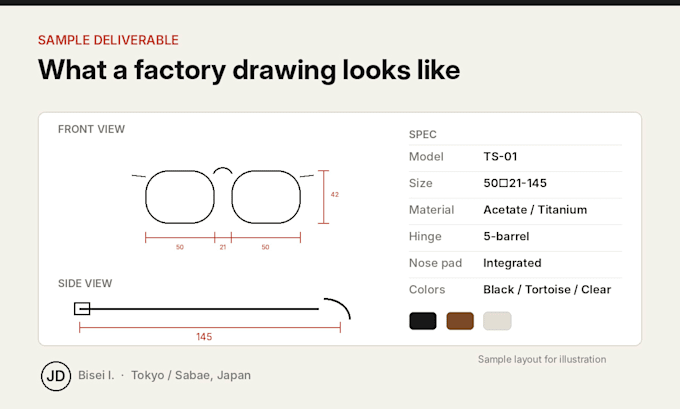
Task: Click the material value 'Acetate / Titanium'
Action: (535, 210)
